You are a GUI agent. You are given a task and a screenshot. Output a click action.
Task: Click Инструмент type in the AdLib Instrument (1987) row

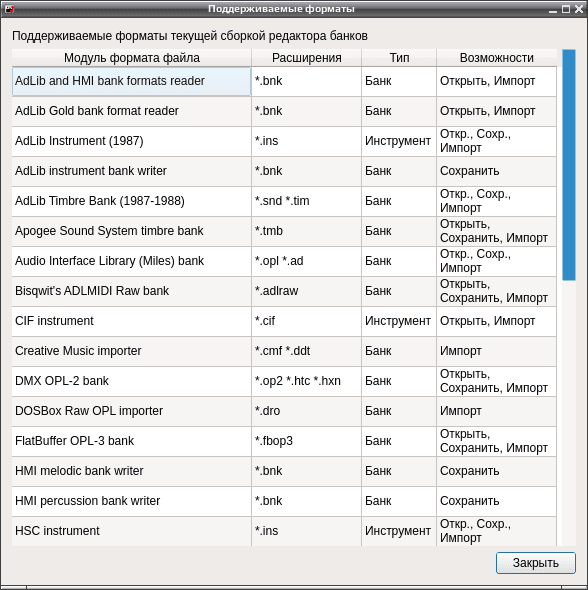point(399,141)
